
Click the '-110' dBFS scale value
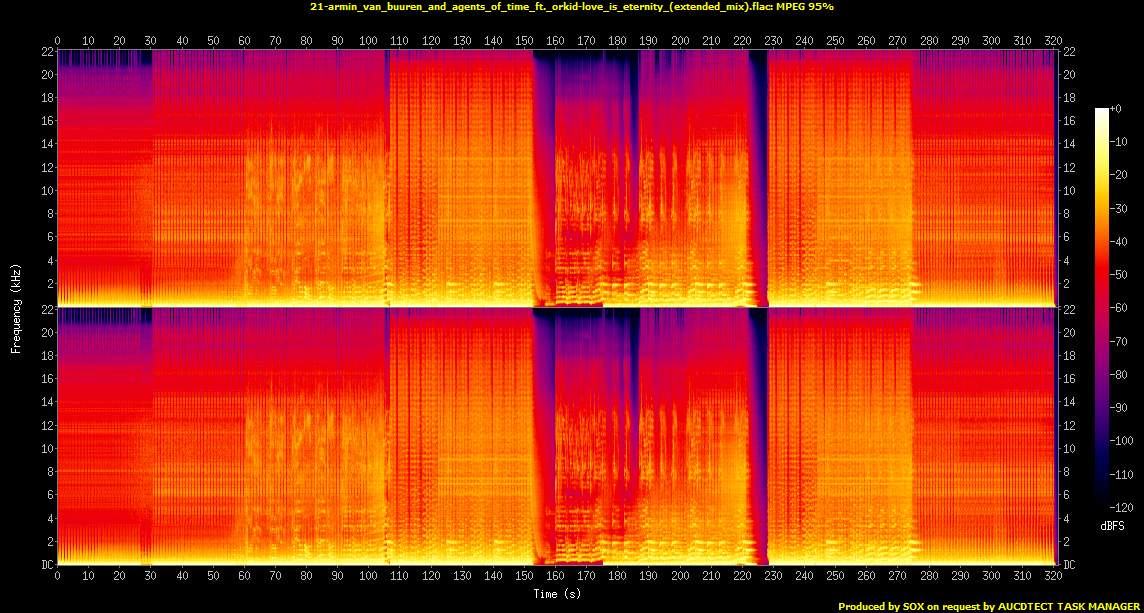1121,474
